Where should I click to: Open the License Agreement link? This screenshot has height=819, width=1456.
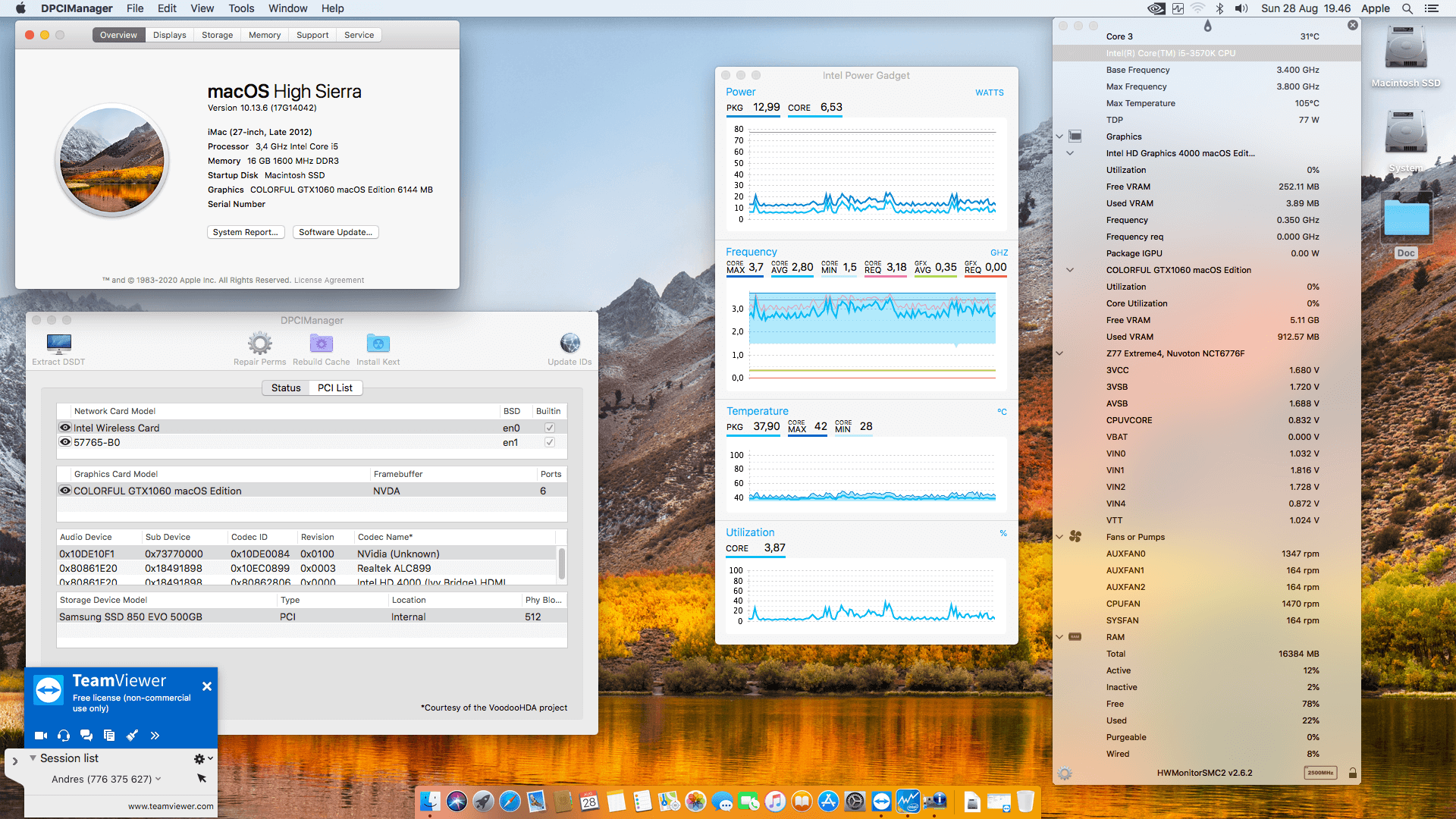tap(328, 280)
